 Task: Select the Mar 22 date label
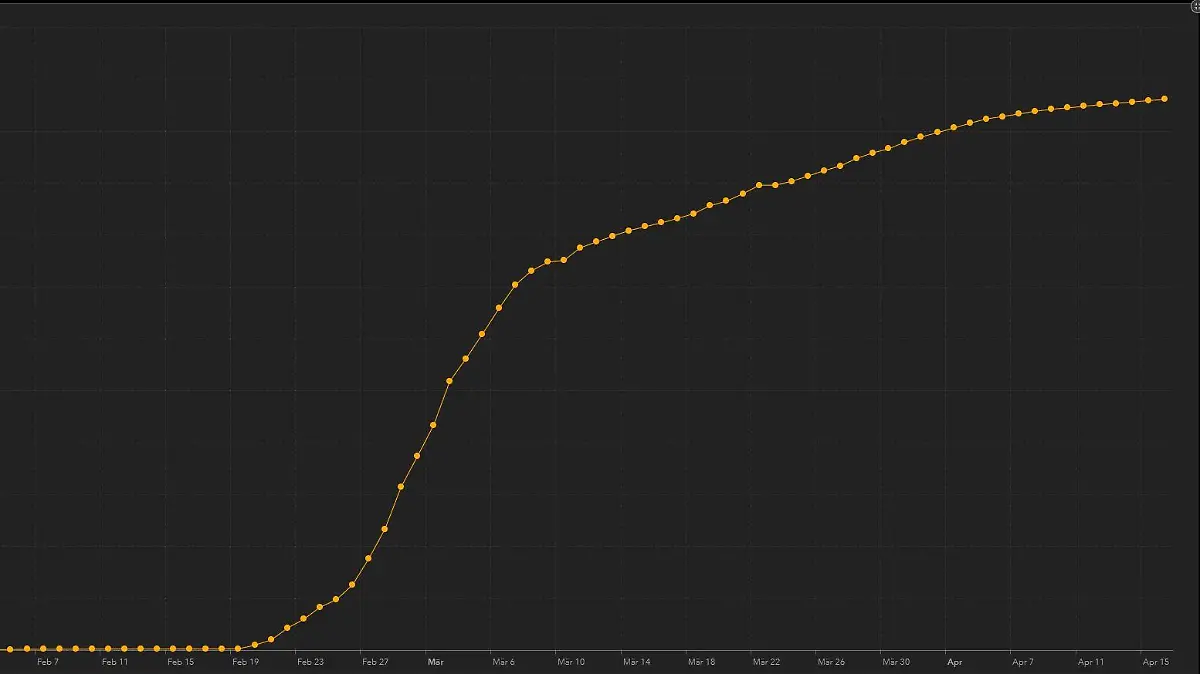pyautogui.click(x=767, y=662)
